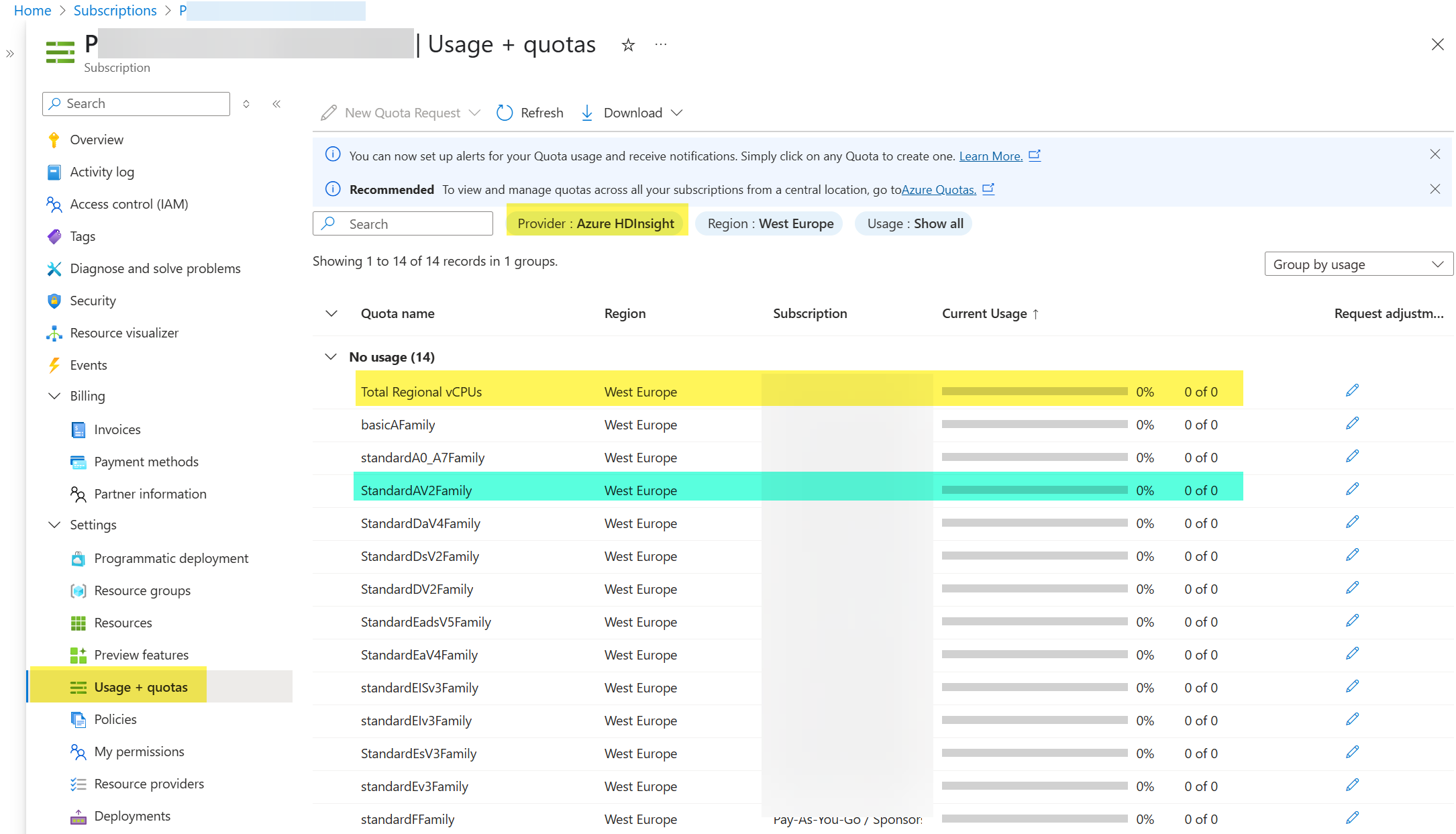Open Overview in the sidebar

(x=97, y=140)
